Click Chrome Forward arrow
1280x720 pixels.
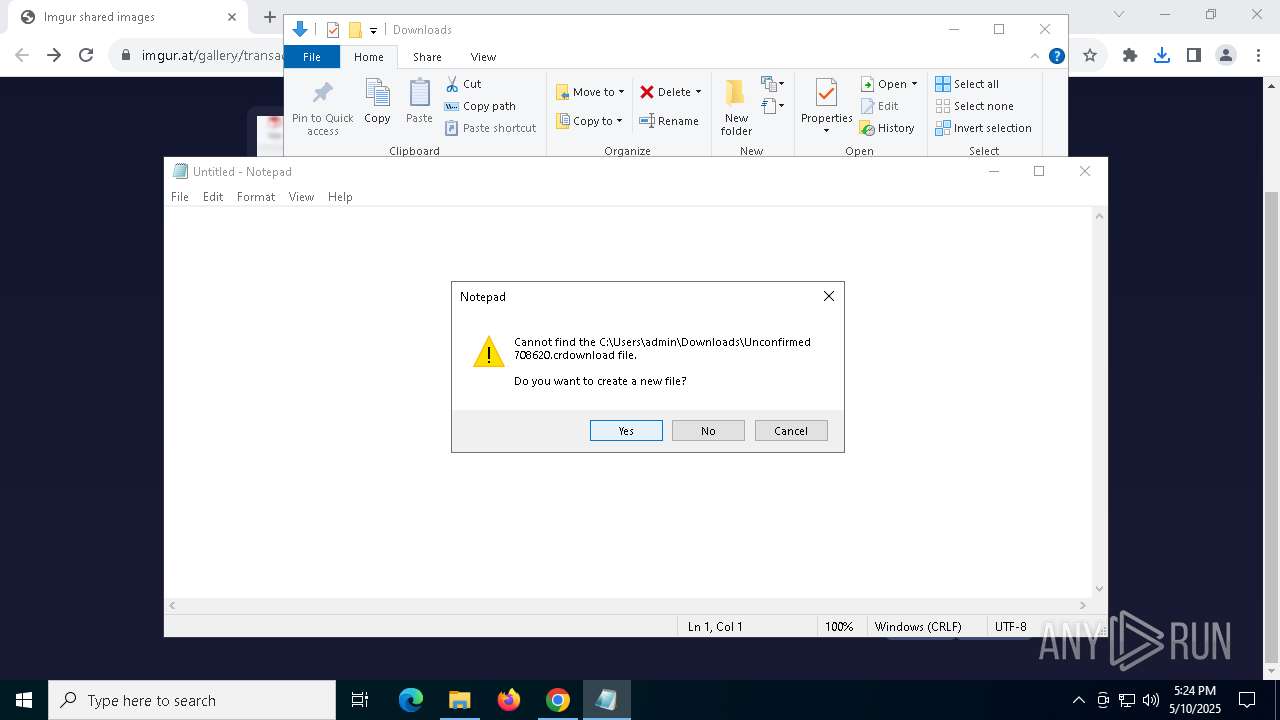pos(54,55)
